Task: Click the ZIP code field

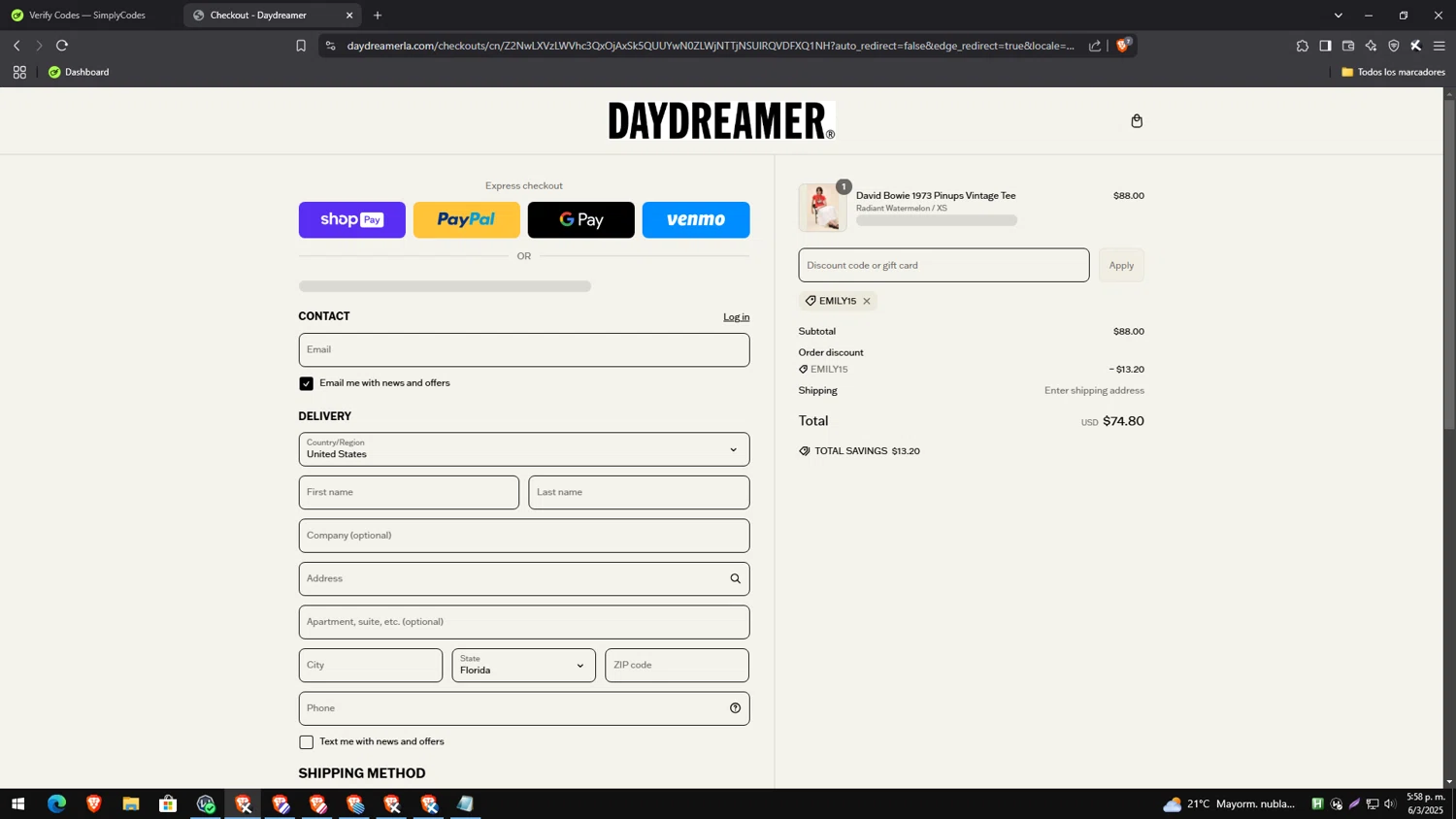Action: pos(678,666)
